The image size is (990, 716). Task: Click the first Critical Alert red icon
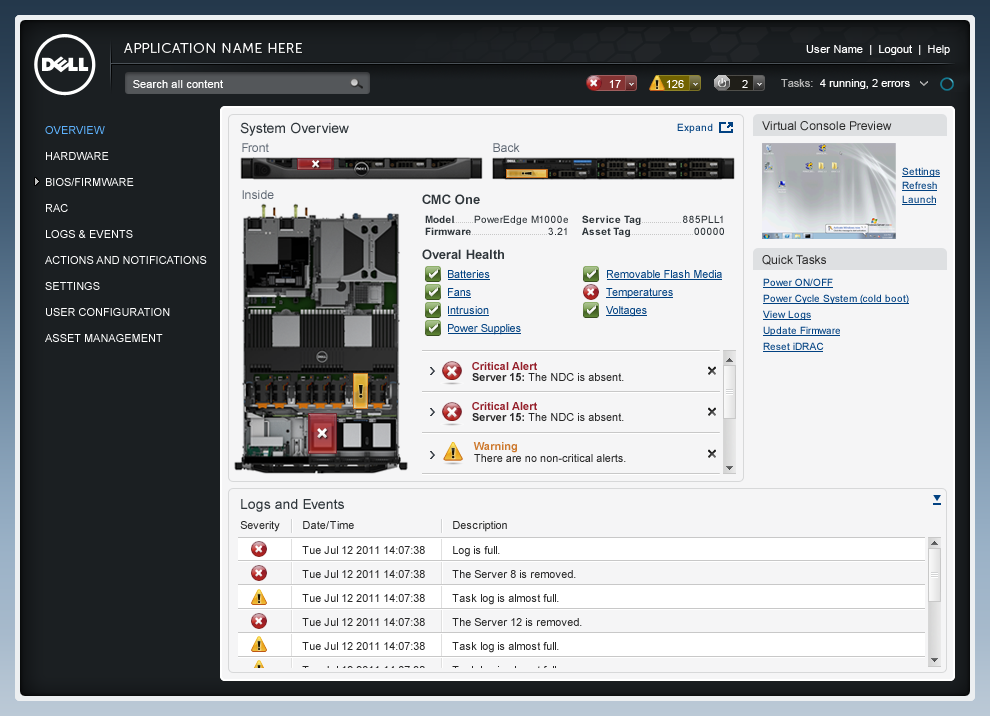451,371
